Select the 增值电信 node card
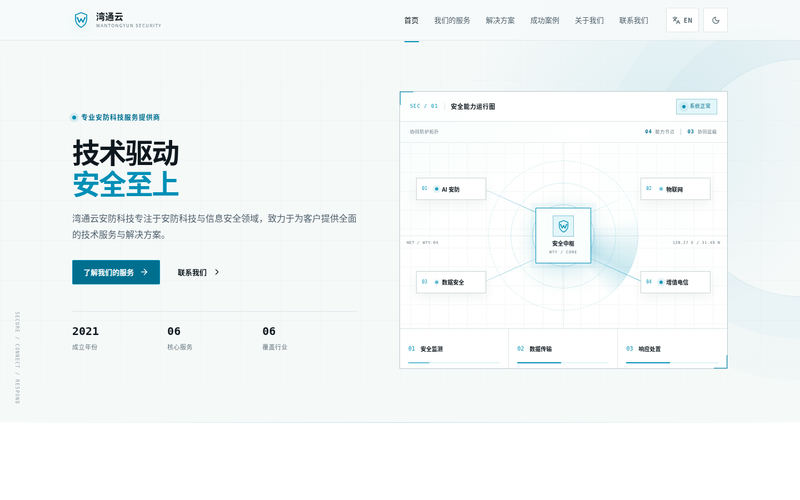This screenshot has height=500, width=800. [x=675, y=282]
